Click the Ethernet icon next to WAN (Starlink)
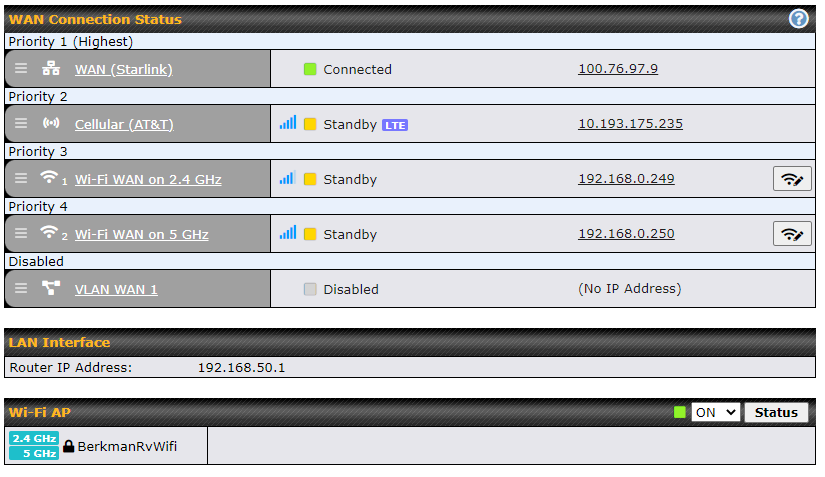825x477 pixels. [51, 68]
